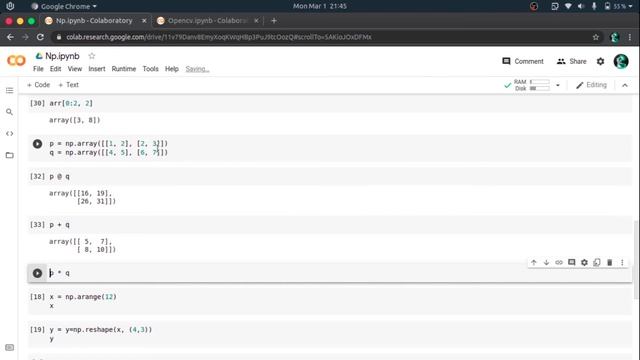640x360 pixels.
Task: Open the Google account avatar
Action: [x=621, y=61]
